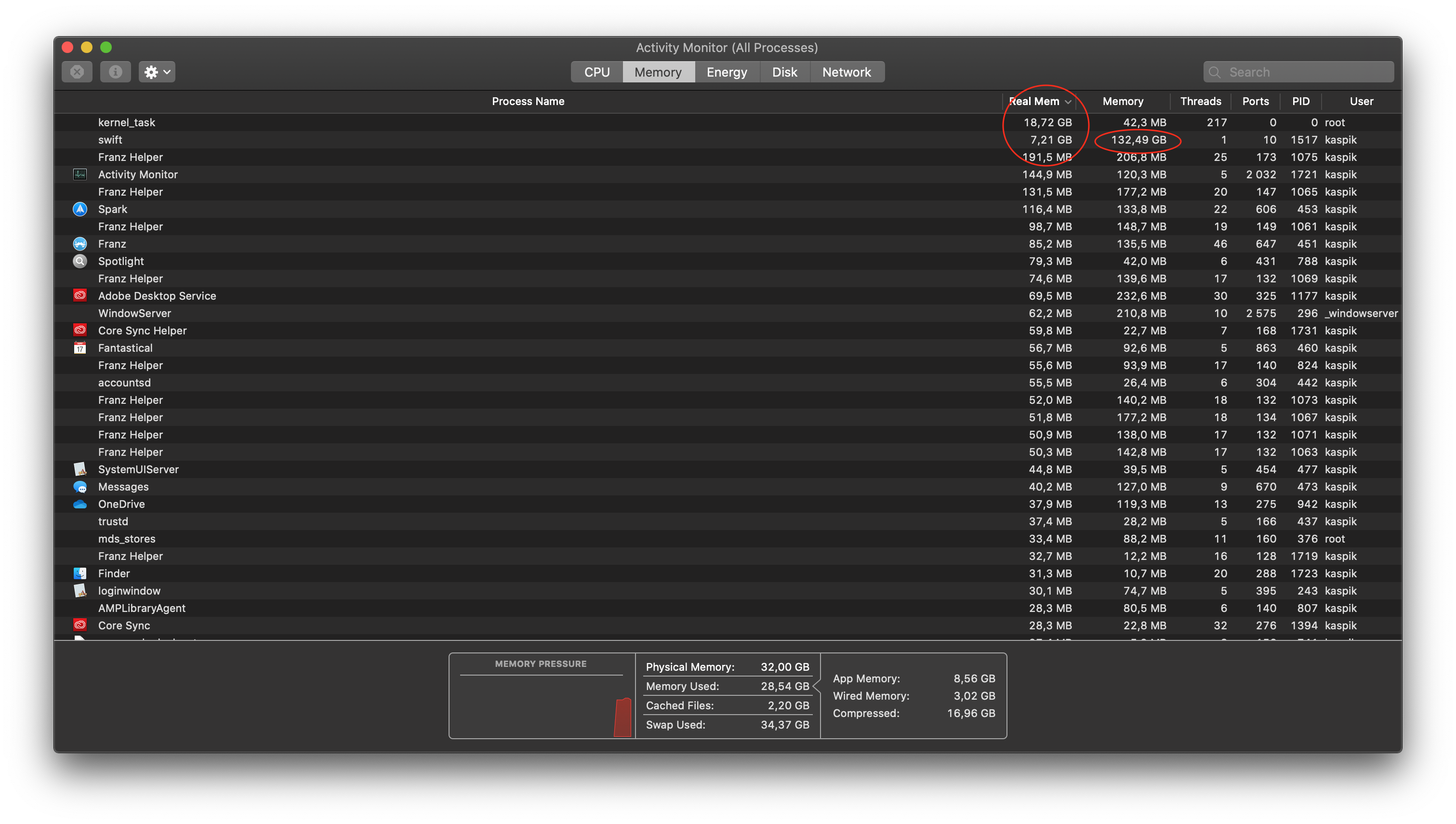Click the Fantastical calendar icon
The width and height of the screenshot is (1456, 824).
(x=80, y=347)
